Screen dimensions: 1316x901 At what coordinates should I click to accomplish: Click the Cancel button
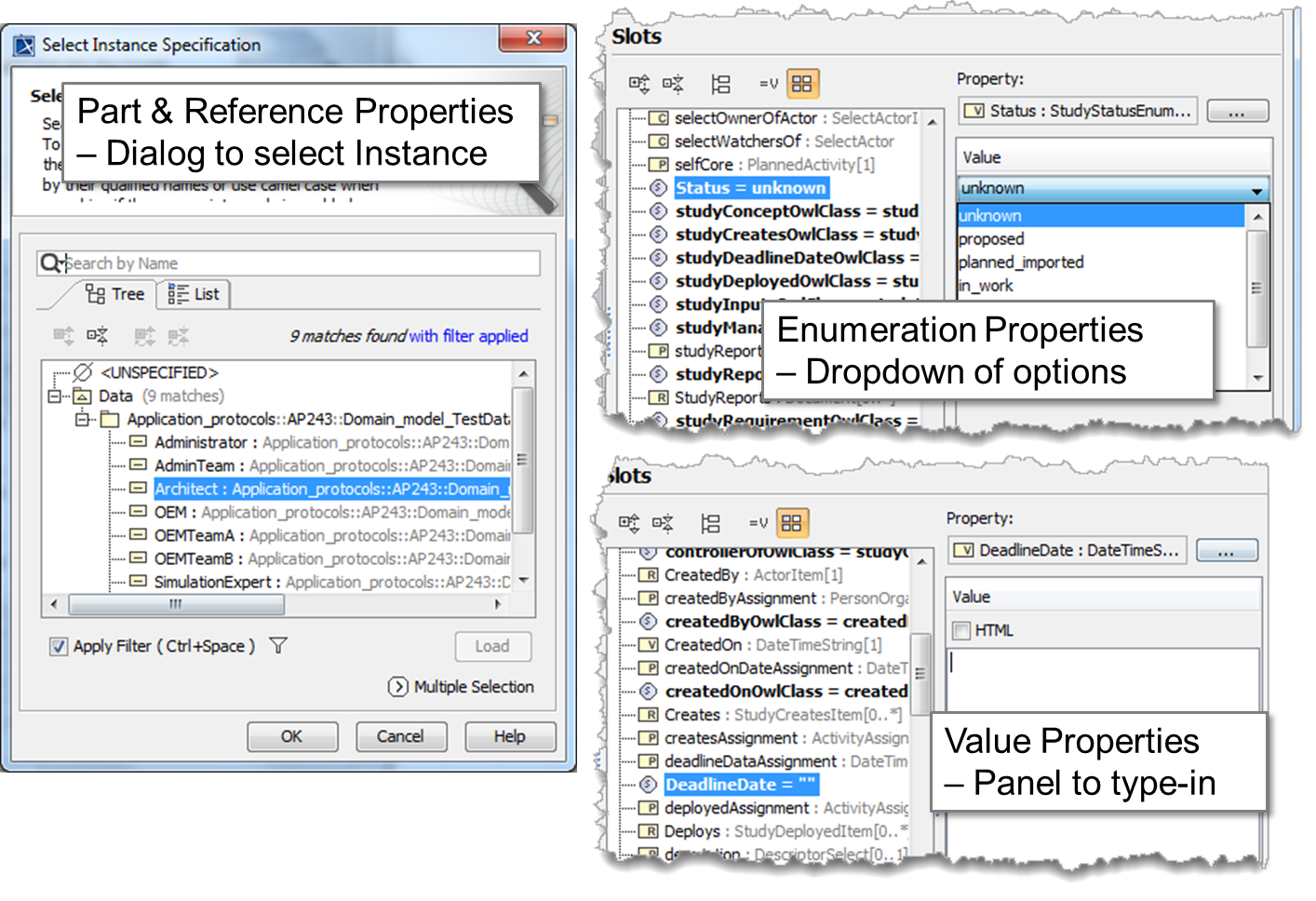[400, 736]
